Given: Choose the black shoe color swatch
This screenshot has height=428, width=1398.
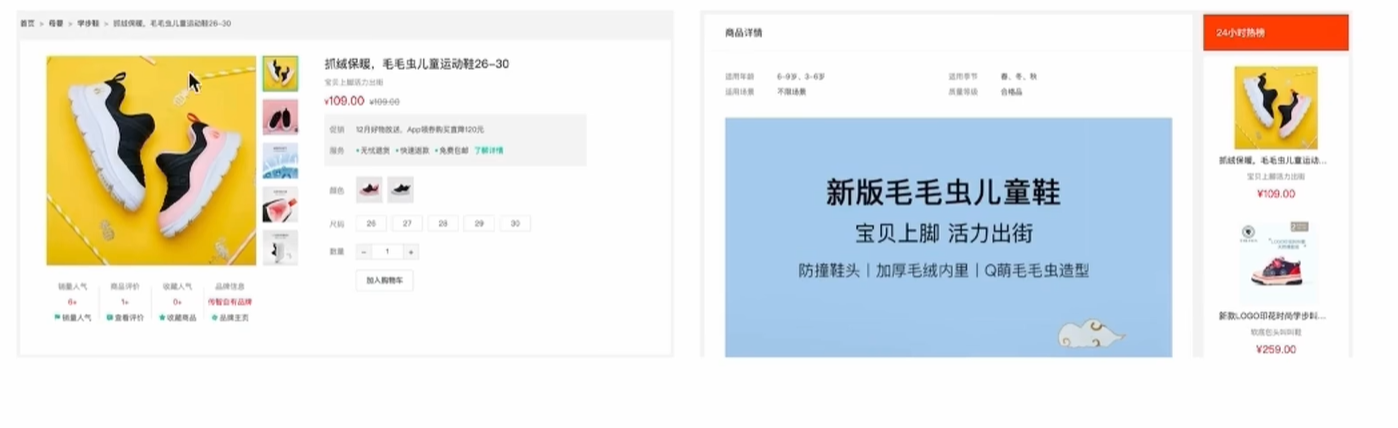Looking at the screenshot, I should coord(400,190).
